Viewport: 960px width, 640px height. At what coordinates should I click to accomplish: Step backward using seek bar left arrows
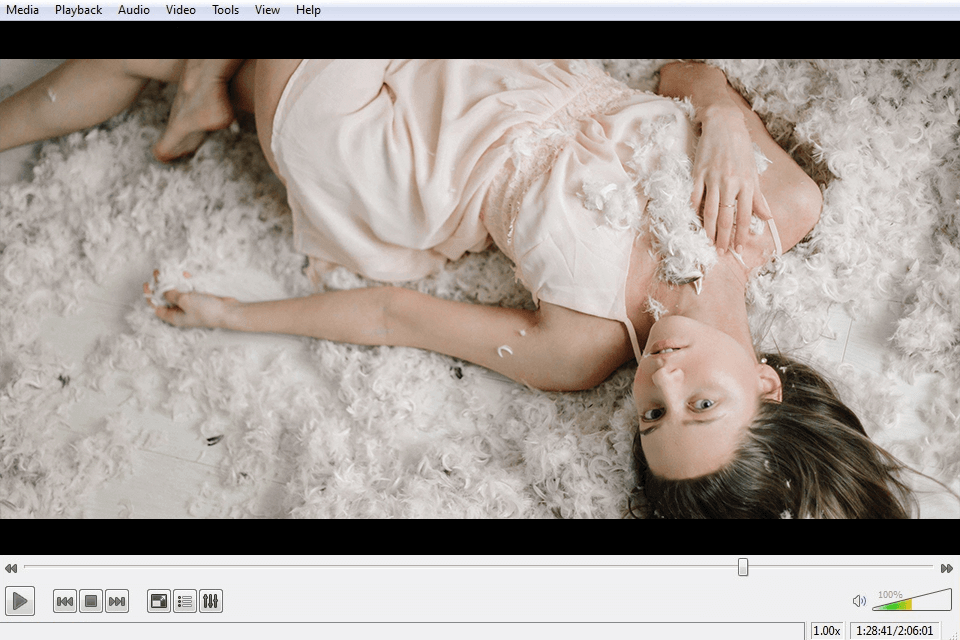click(x=11, y=568)
